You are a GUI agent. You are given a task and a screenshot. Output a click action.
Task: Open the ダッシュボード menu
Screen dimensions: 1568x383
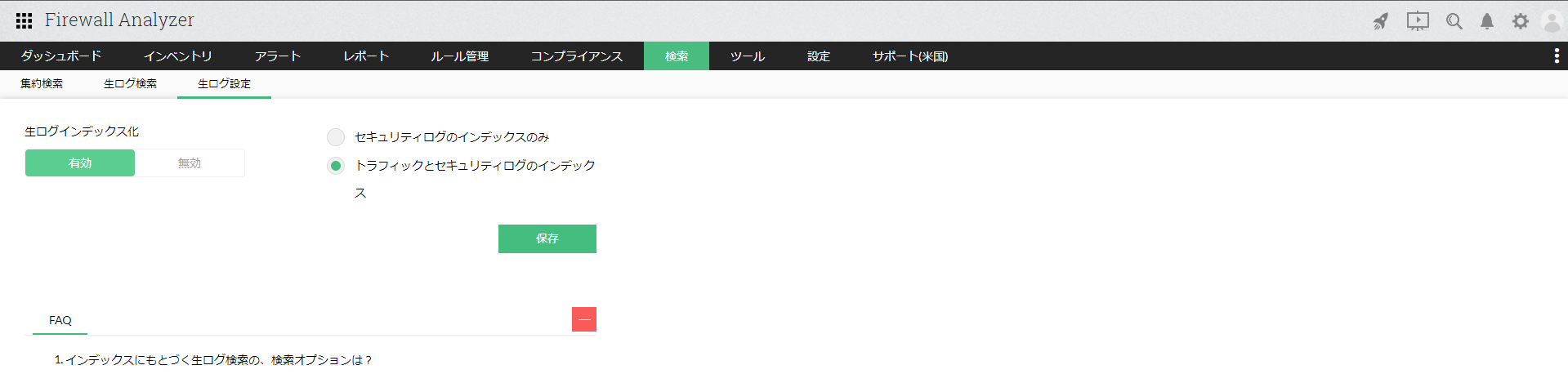(61, 56)
